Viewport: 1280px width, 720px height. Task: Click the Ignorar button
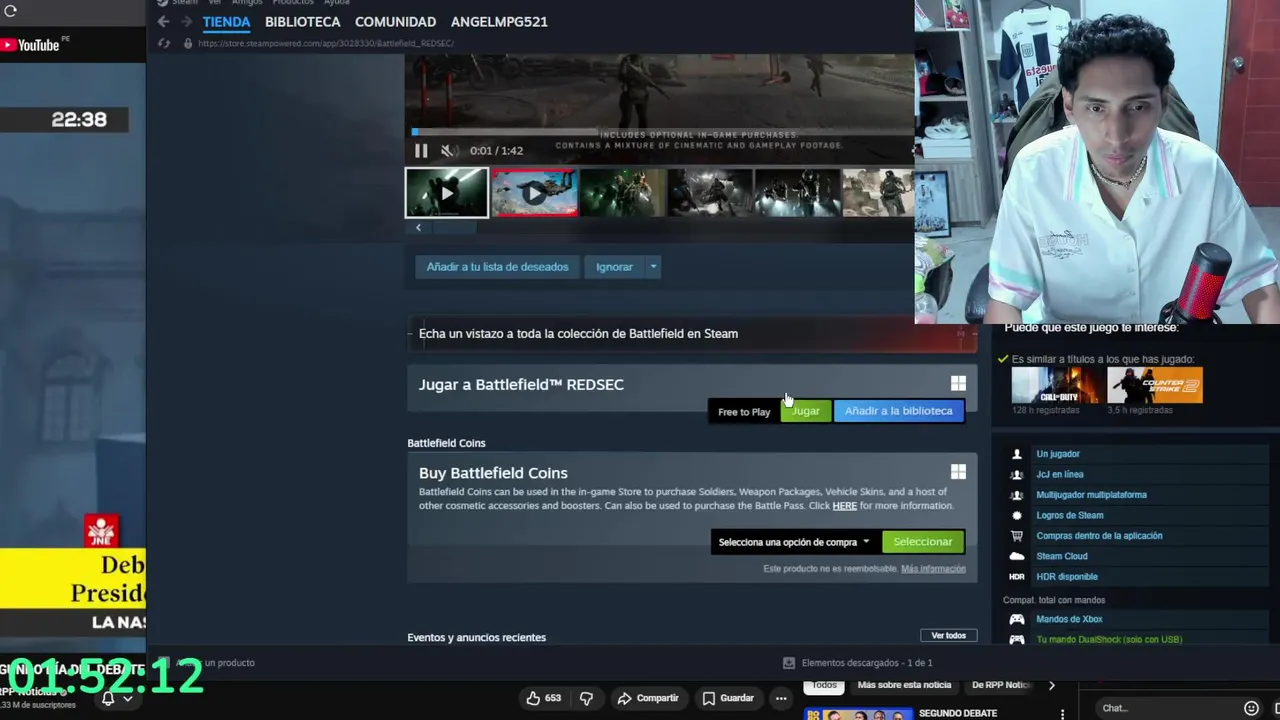click(614, 267)
